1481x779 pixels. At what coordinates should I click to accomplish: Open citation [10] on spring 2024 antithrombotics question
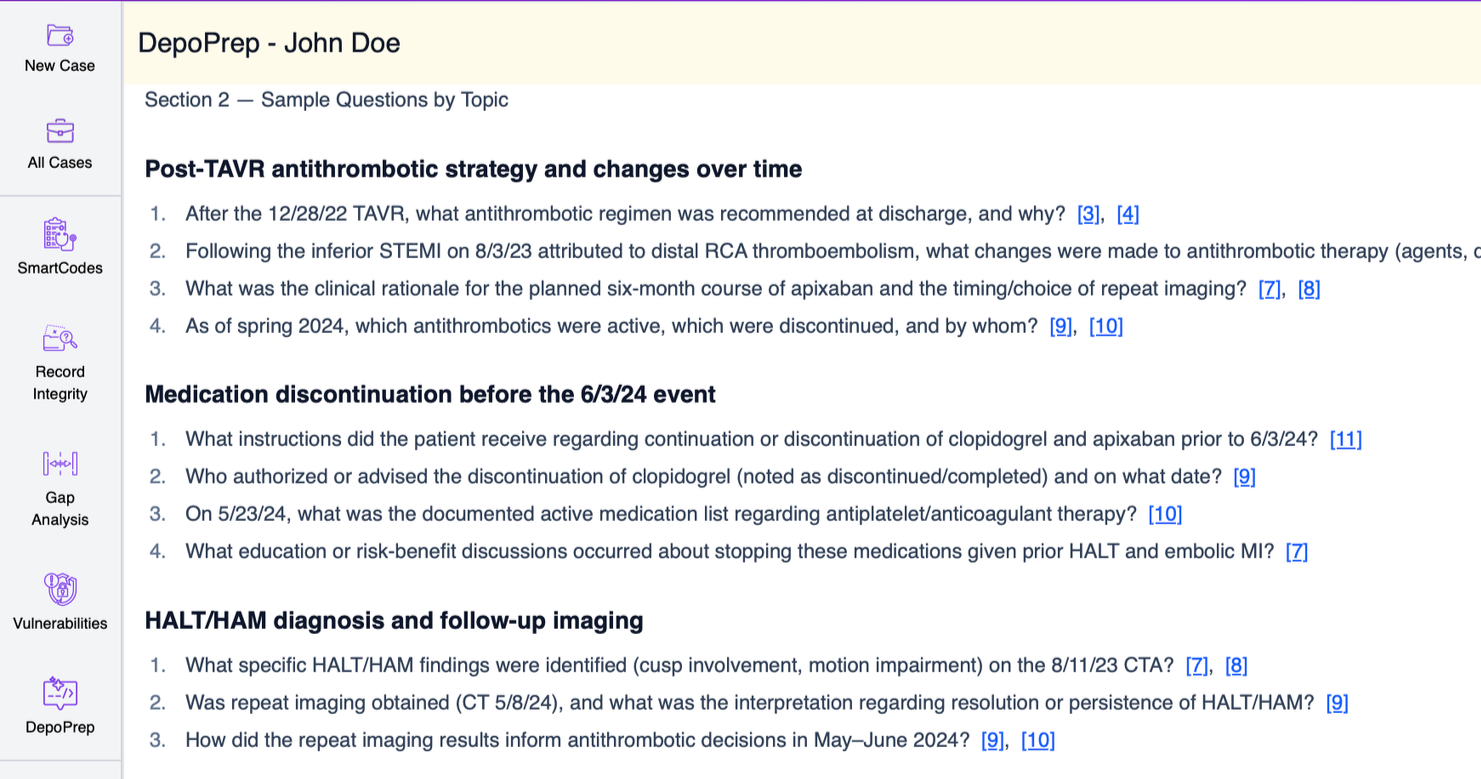point(1106,326)
